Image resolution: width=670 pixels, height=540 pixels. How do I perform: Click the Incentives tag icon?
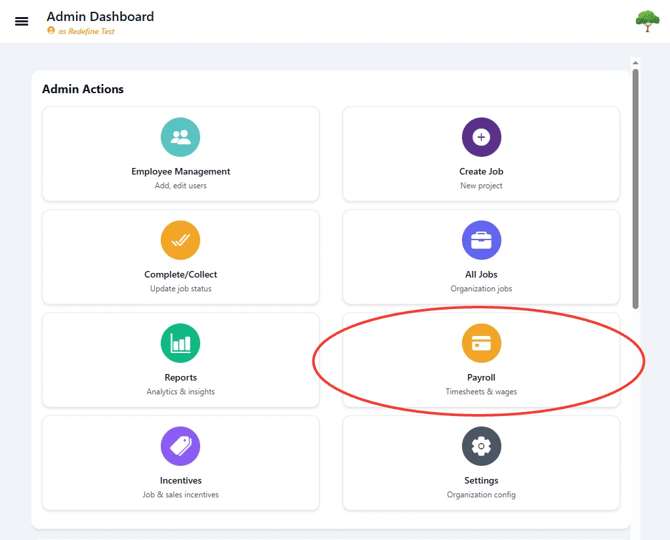click(x=180, y=446)
